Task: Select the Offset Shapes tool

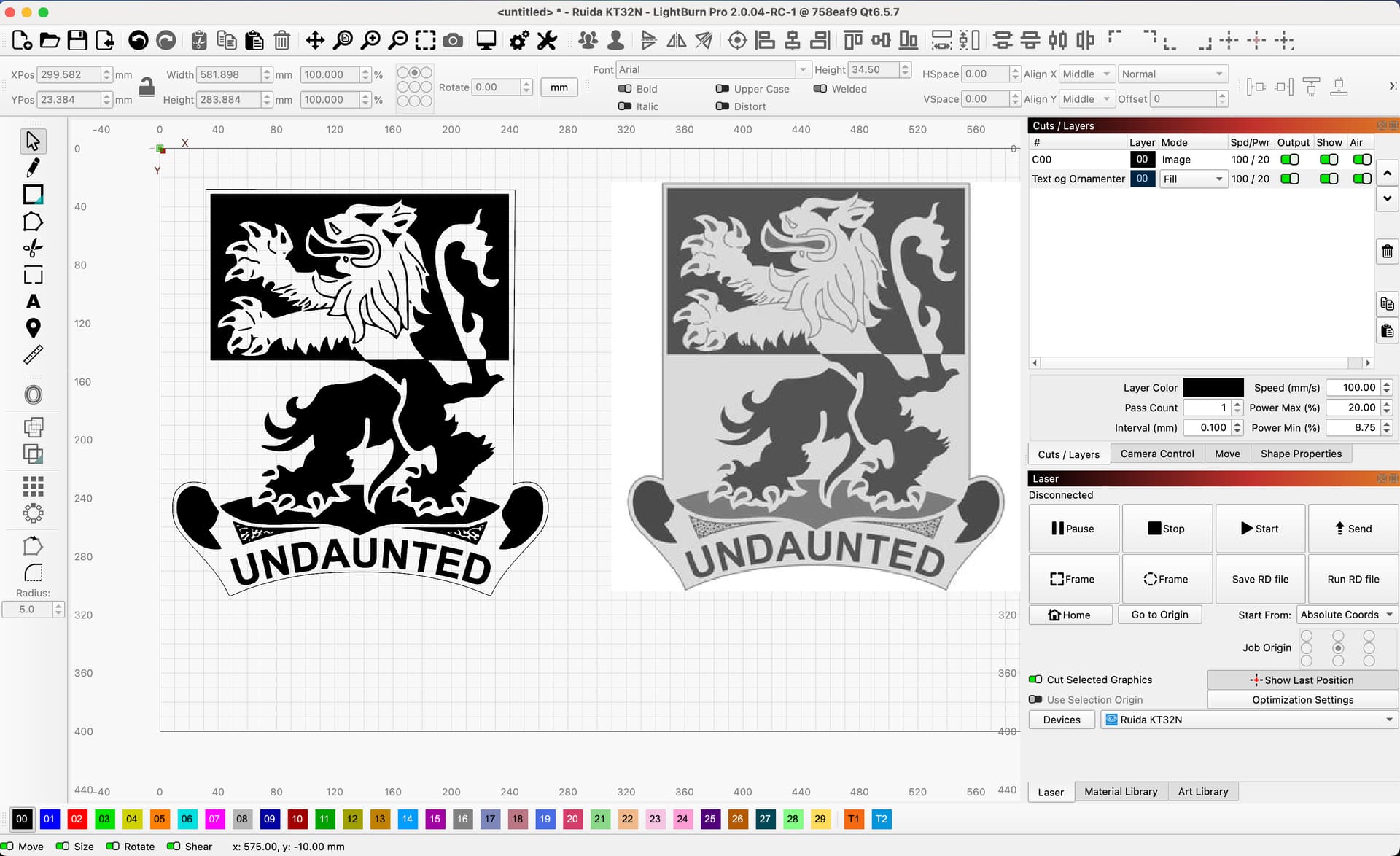Action: coord(33,394)
